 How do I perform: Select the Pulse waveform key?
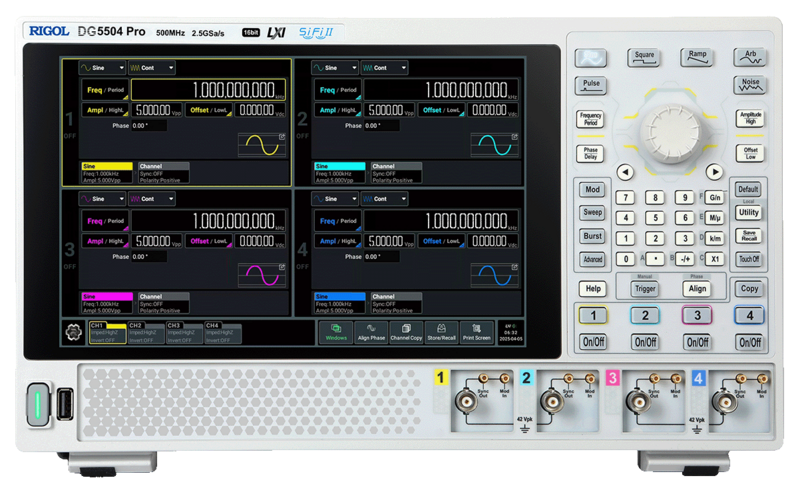[x=591, y=86]
